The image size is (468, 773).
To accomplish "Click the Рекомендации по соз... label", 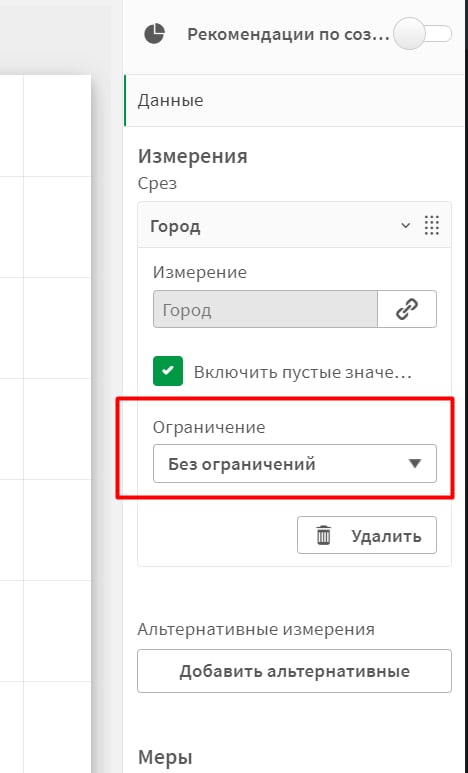I will tap(288, 35).
